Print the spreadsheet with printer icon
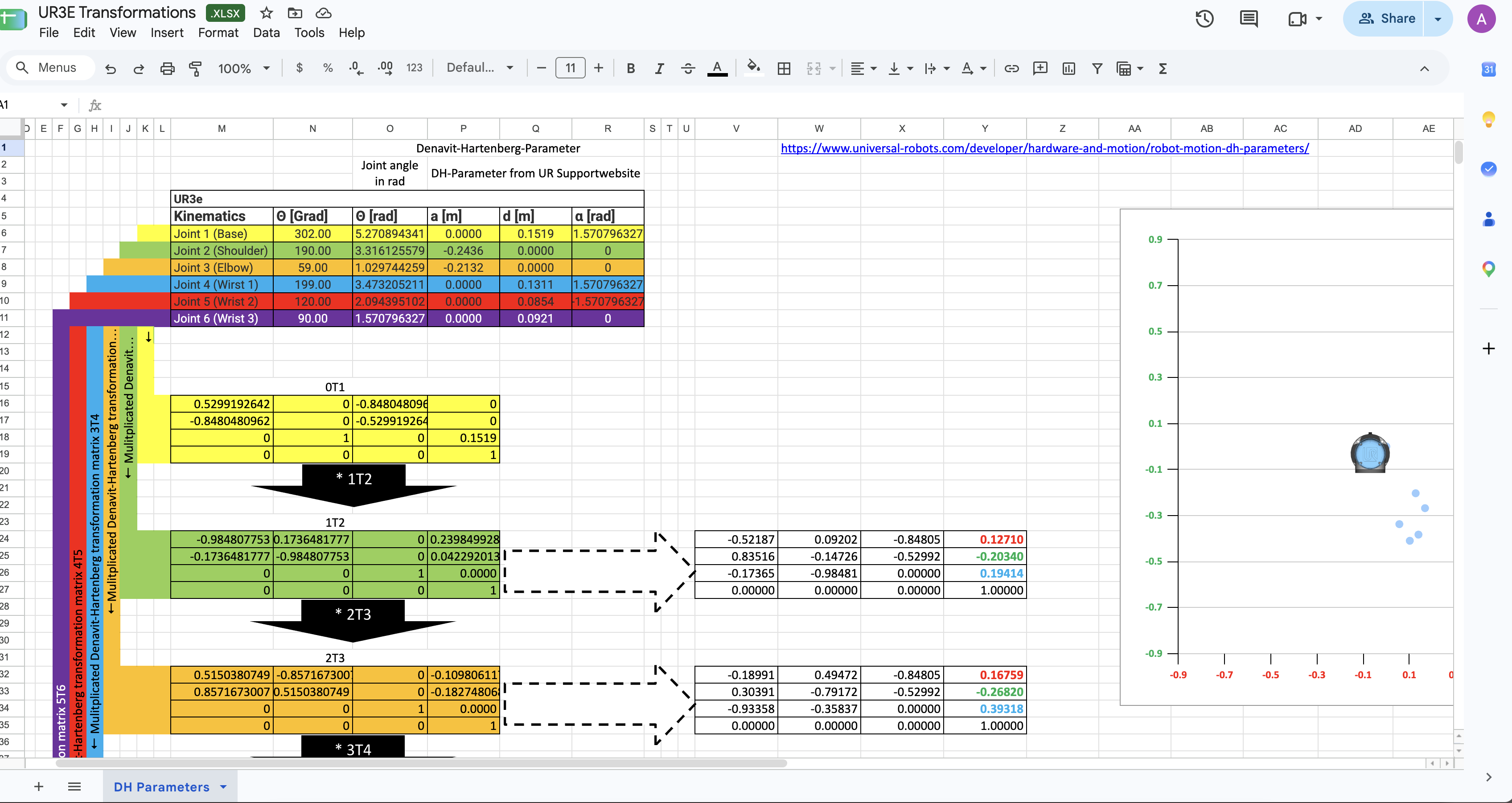 click(167, 69)
